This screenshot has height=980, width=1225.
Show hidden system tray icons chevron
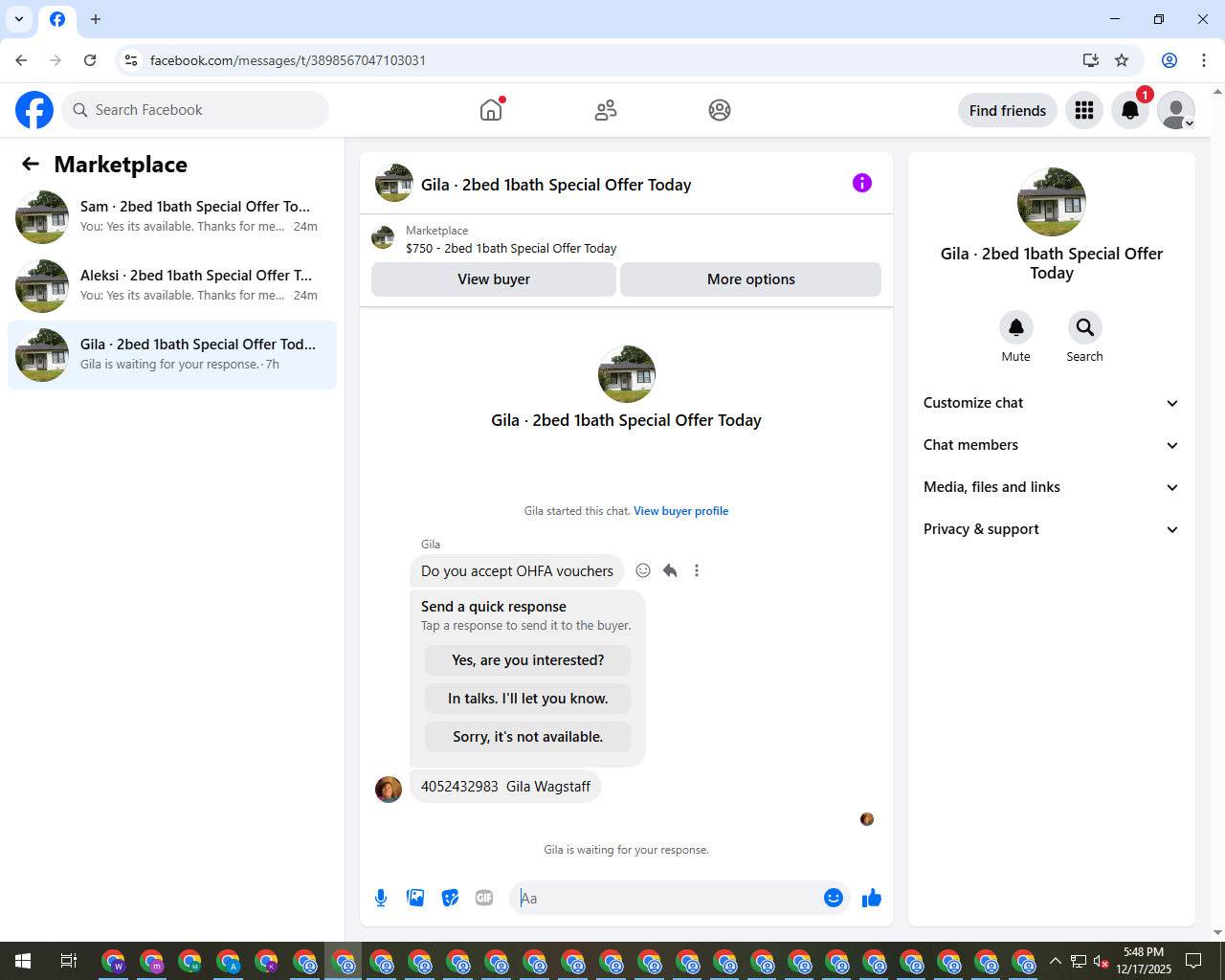click(1055, 961)
